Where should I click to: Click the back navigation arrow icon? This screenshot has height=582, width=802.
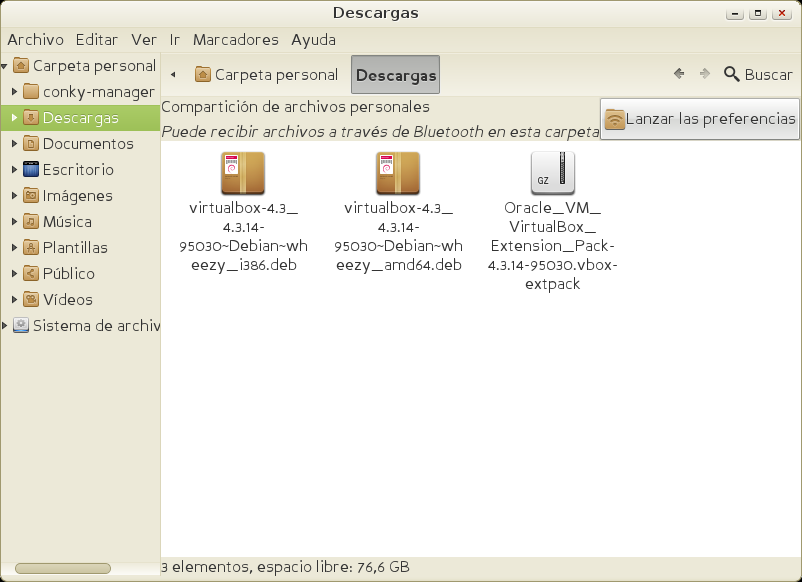[679, 74]
